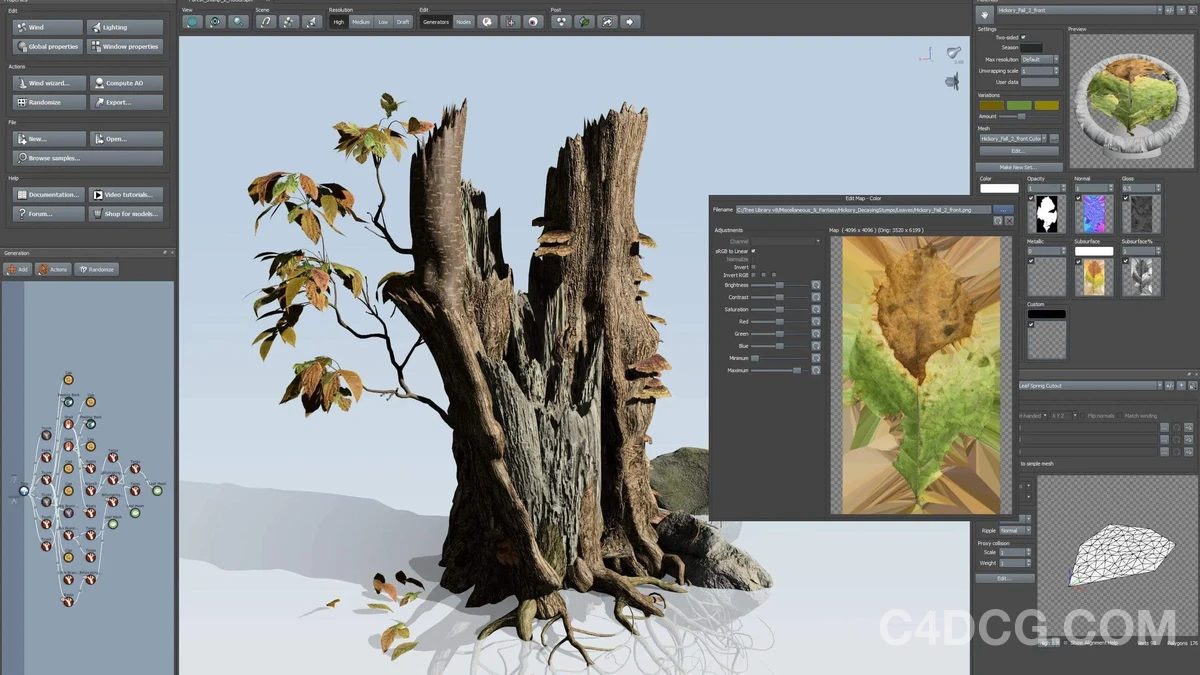This screenshot has height=675, width=1200.
Task: Click the focus magnifier icon in the View toolbar
Action: click(x=237, y=22)
